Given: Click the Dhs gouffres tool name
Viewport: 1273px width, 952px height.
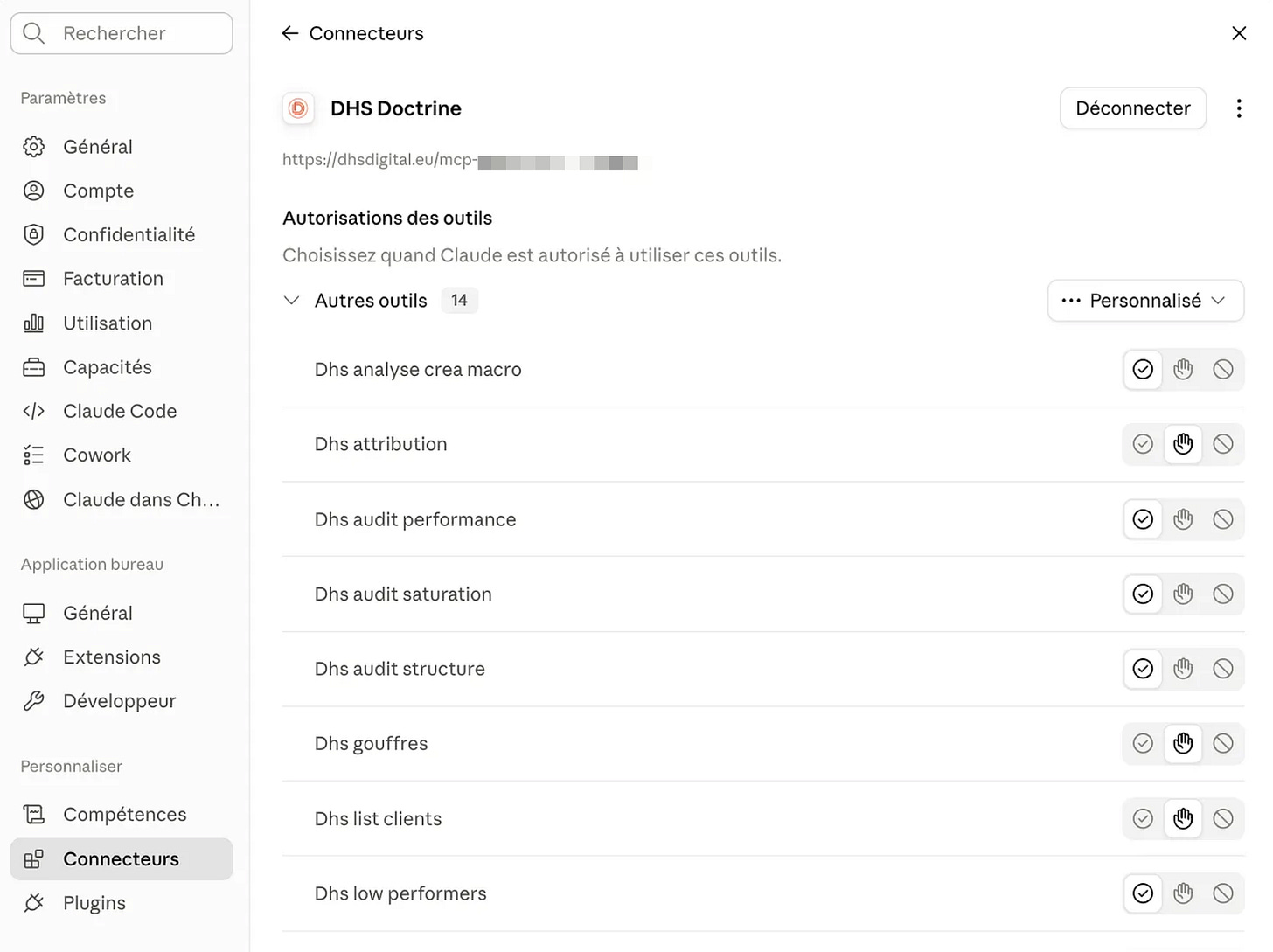Looking at the screenshot, I should [x=371, y=744].
